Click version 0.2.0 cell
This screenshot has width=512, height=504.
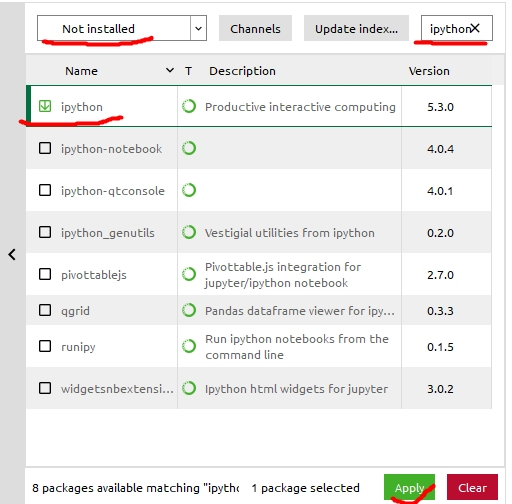[440, 233]
